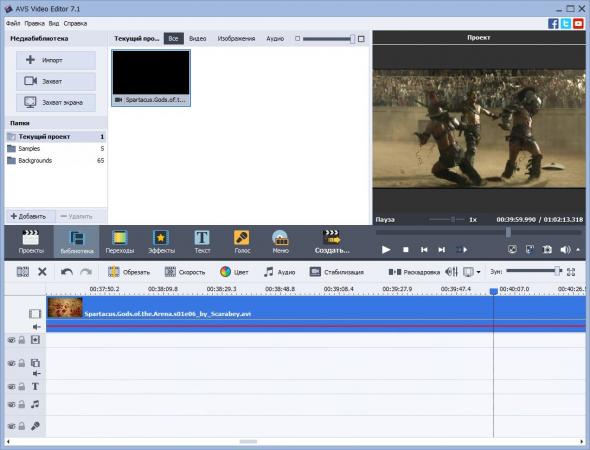Open the Обрезать (Trim) tool
The height and width of the screenshot is (450, 590).
[x=129, y=272]
